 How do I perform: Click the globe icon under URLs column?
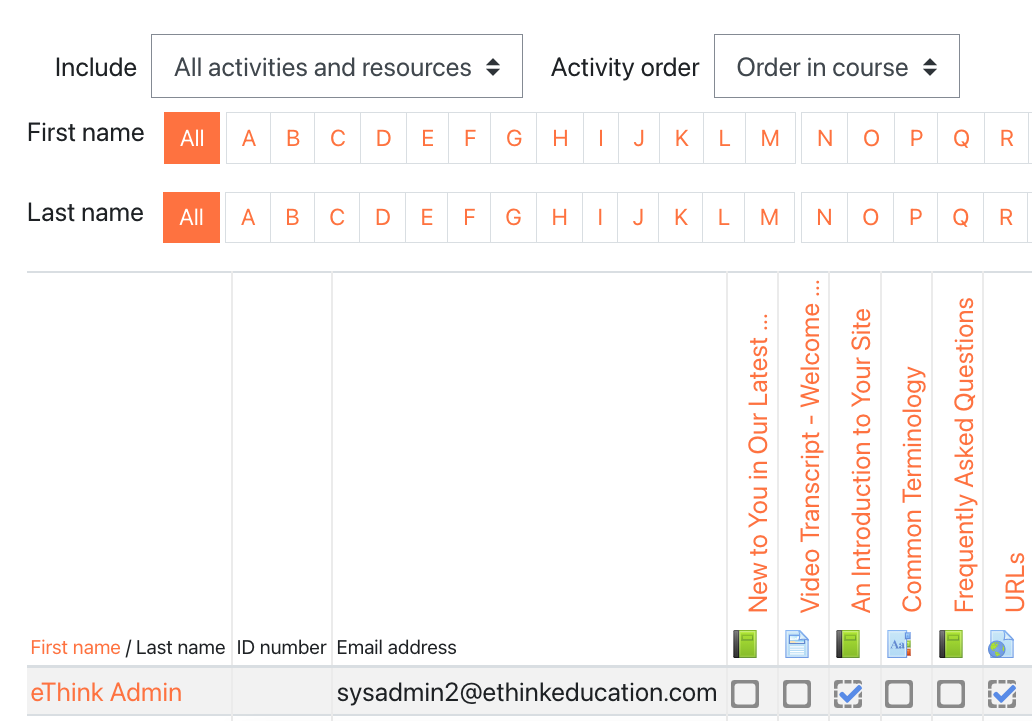coord(1001,644)
